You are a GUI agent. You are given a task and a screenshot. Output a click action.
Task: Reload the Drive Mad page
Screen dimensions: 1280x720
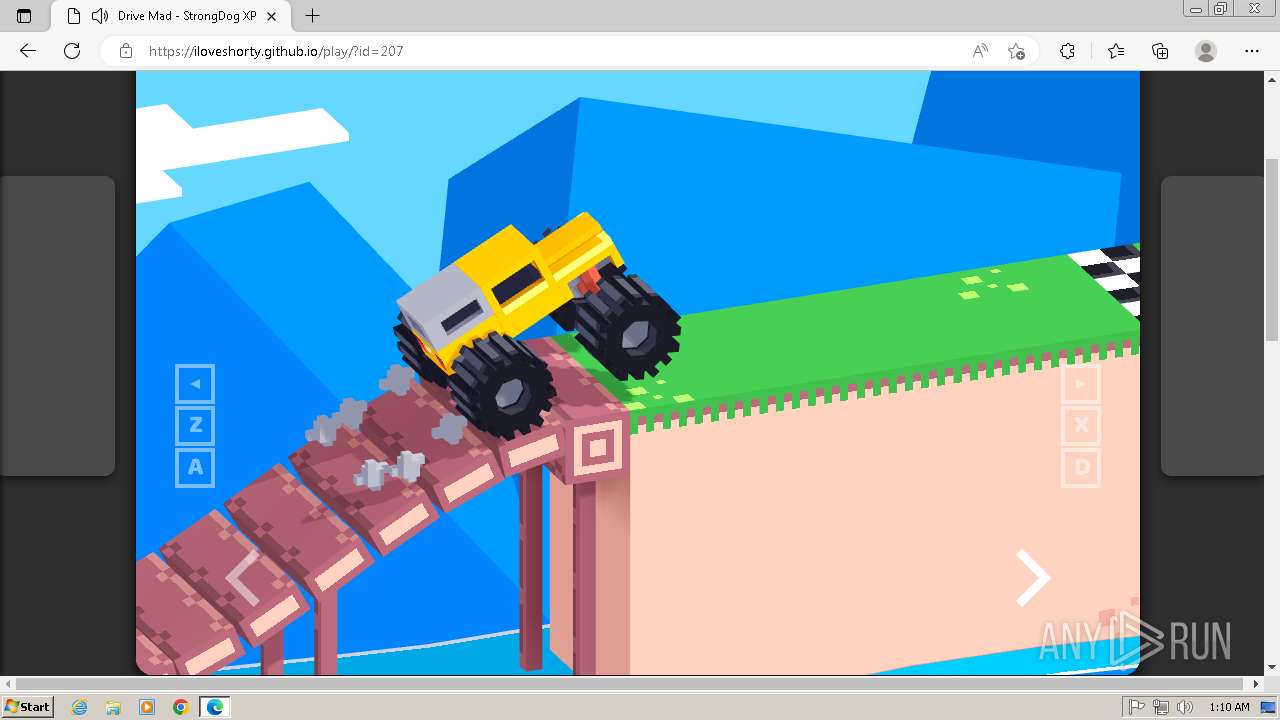(x=72, y=51)
